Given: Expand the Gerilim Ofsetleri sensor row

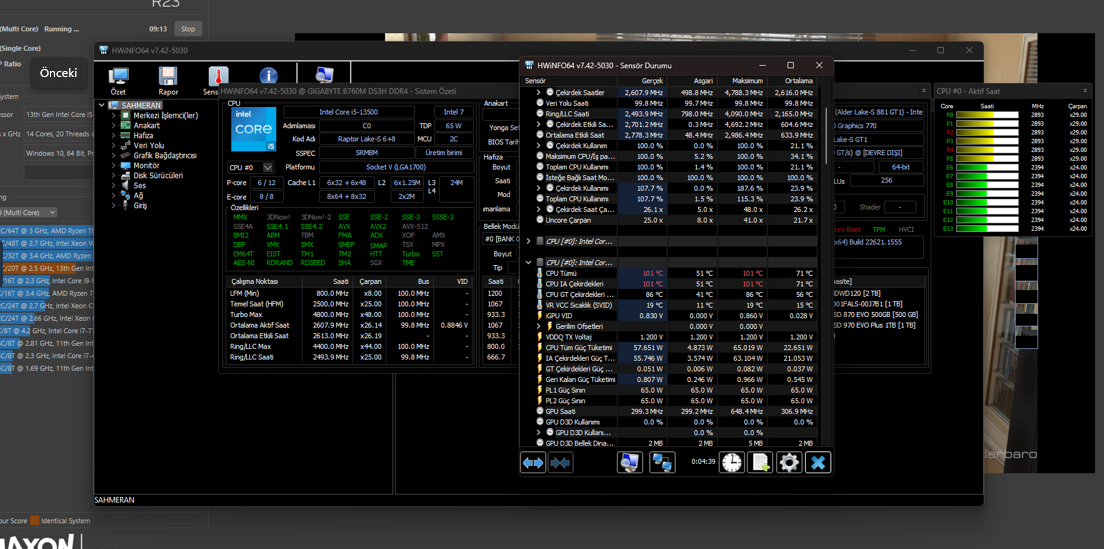Looking at the screenshot, I should click(539, 327).
